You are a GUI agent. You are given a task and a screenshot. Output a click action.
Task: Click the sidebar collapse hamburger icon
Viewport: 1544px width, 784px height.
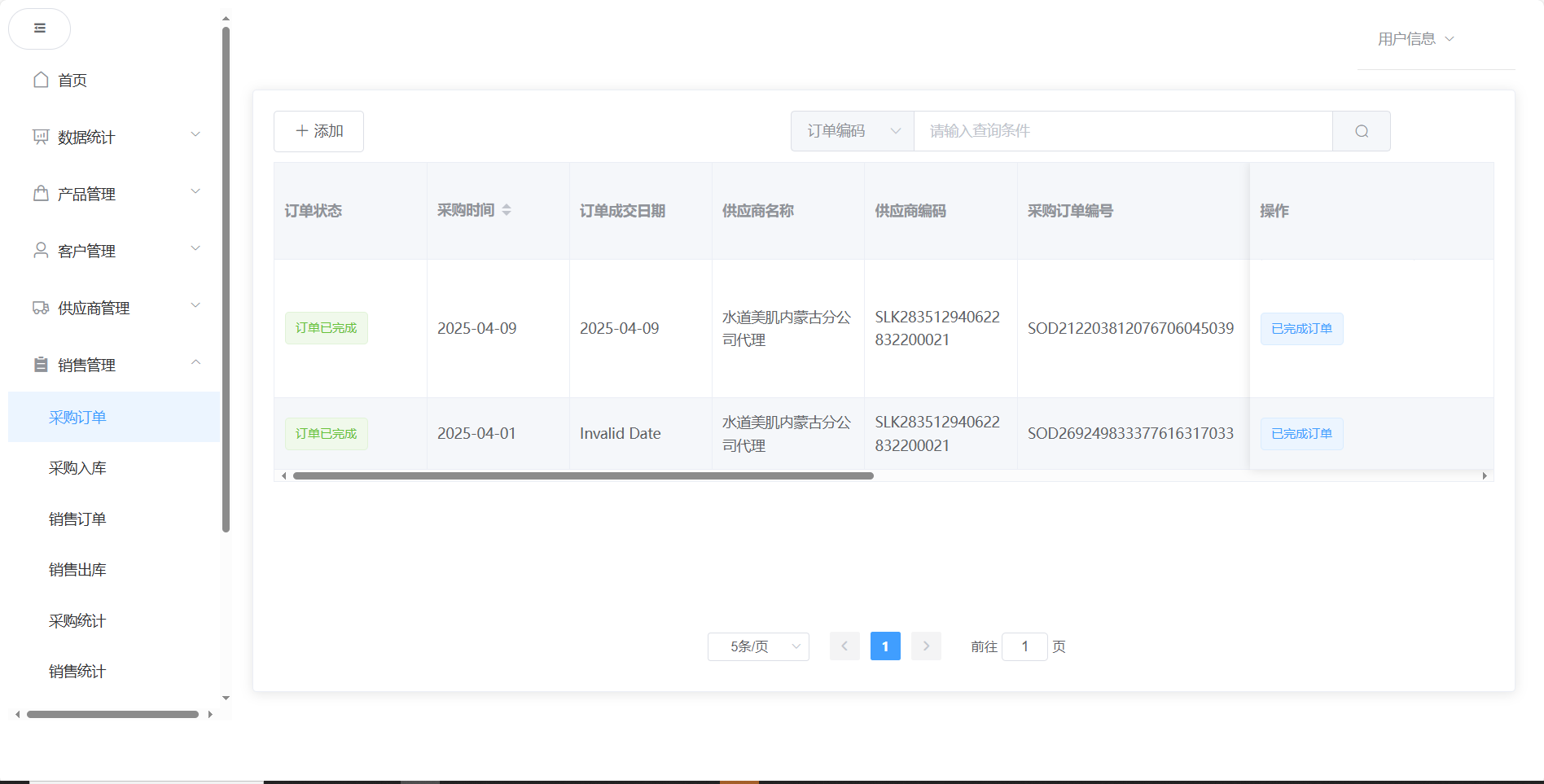(39, 28)
